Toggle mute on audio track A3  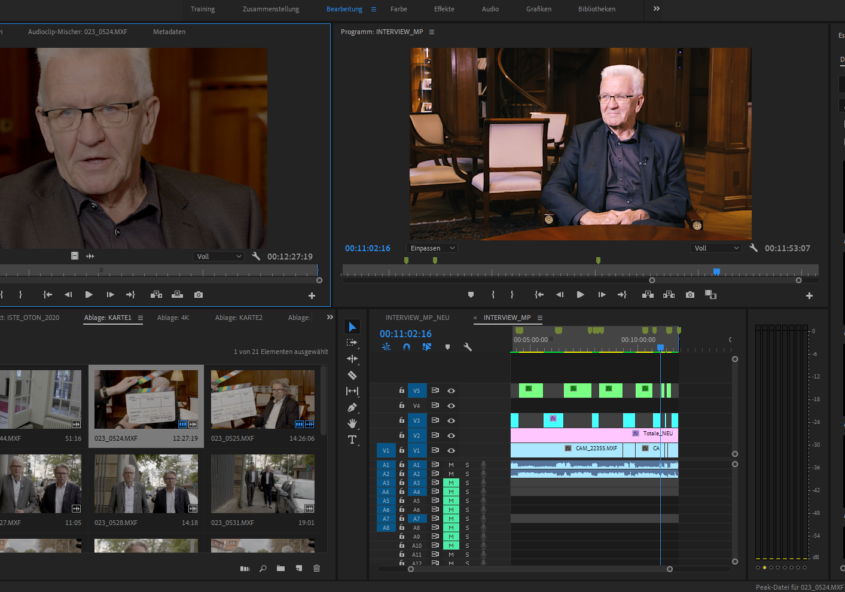point(451,483)
